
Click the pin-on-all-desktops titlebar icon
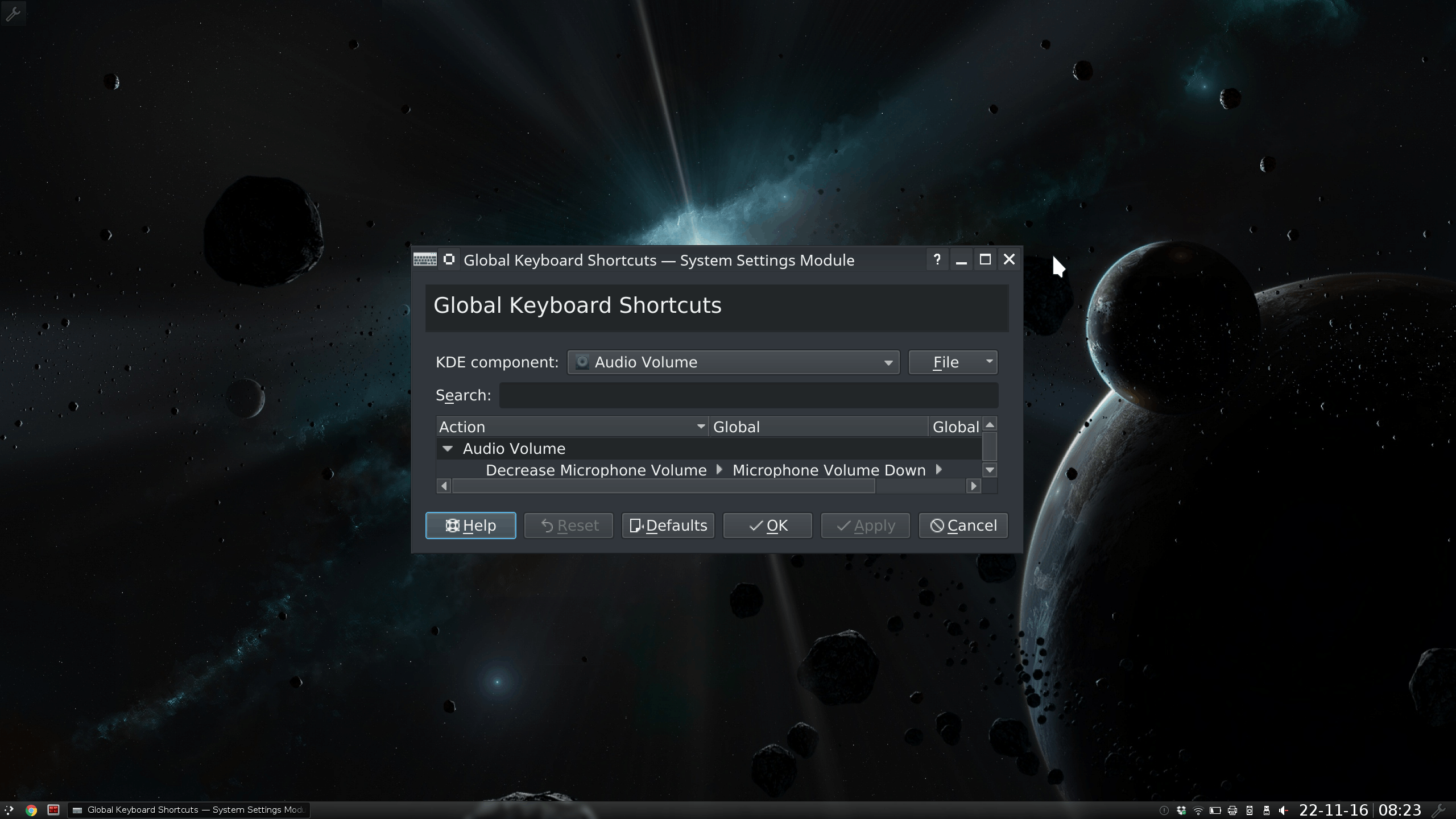pyautogui.click(x=449, y=259)
